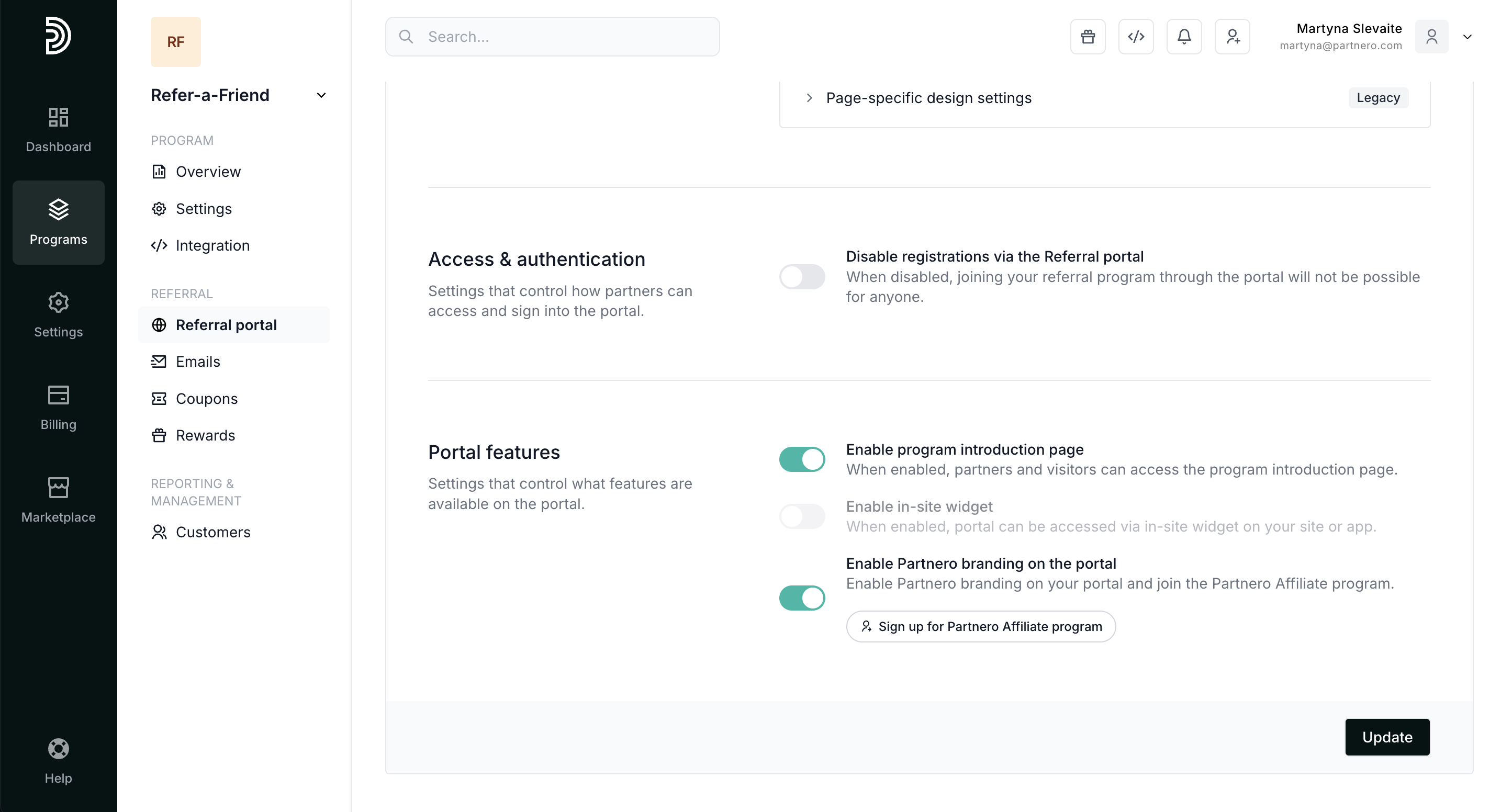Open Integration under Program

(212, 245)
